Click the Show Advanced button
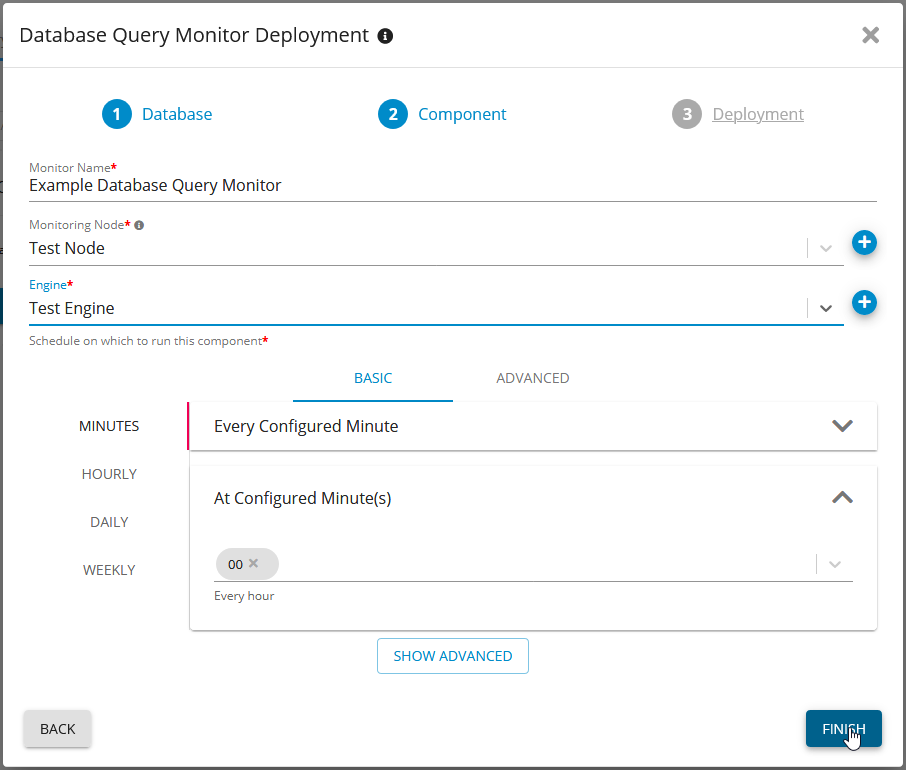Image resolution: width=906 pixels, height=770 pixels. [x=453, y=656]
